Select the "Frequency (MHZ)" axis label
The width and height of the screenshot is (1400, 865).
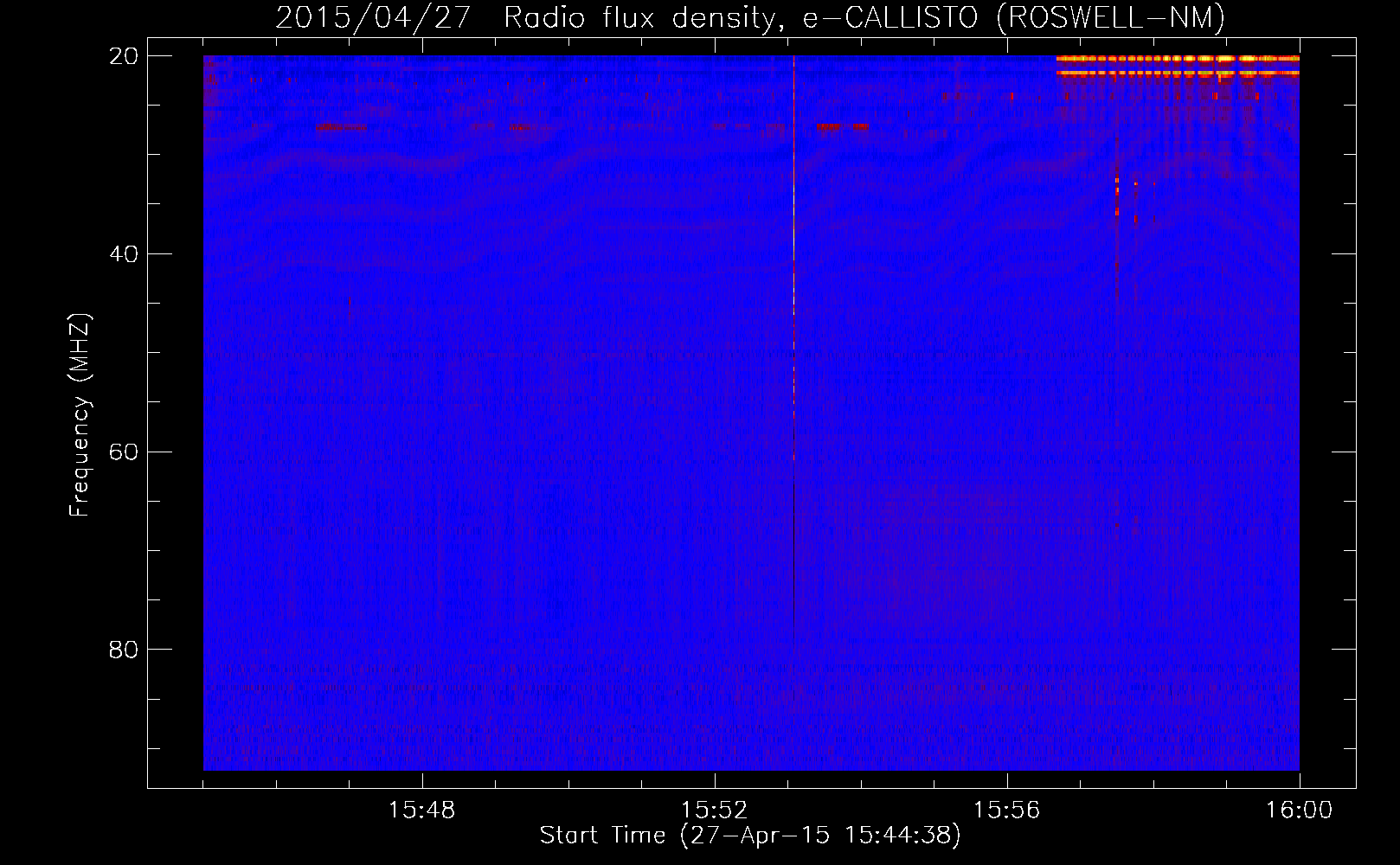click(x=80, y=415)
